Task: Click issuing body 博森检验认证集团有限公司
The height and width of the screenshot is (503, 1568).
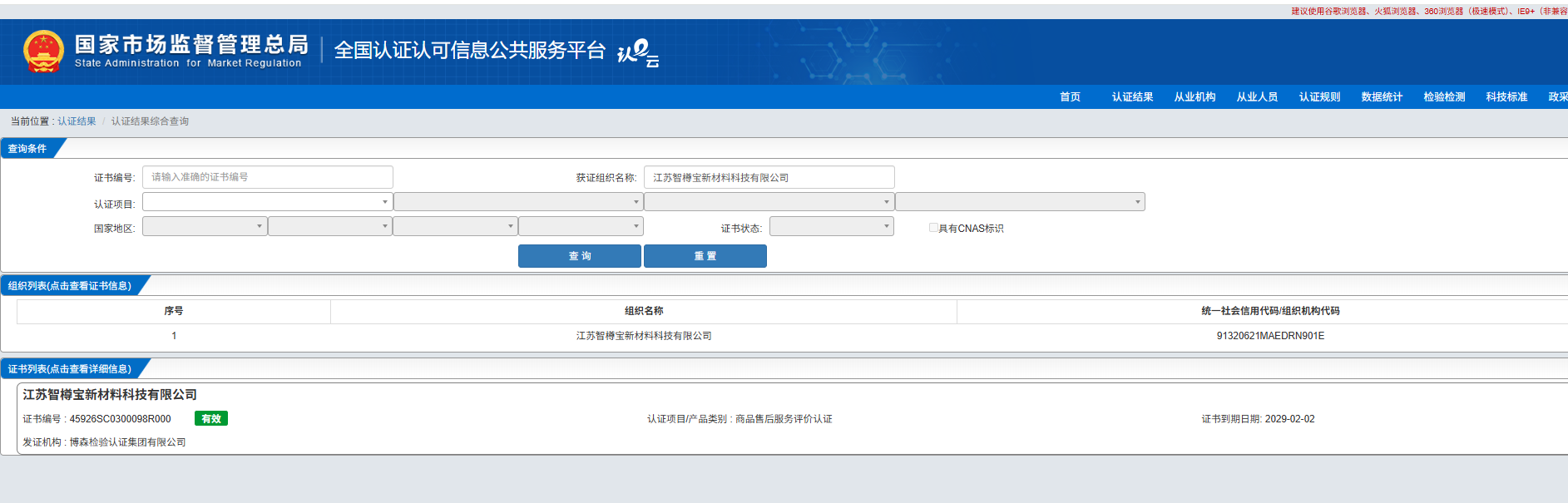Action: (x=127, y=442)
